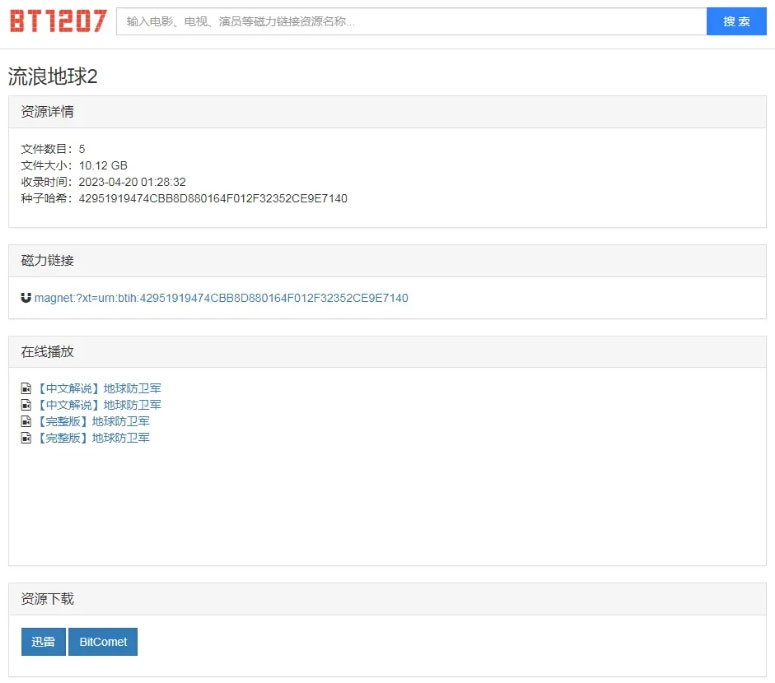Click the 磁力链接 panel header
The height and width of the screenshot is (683, 775).
tap(388, 260)
